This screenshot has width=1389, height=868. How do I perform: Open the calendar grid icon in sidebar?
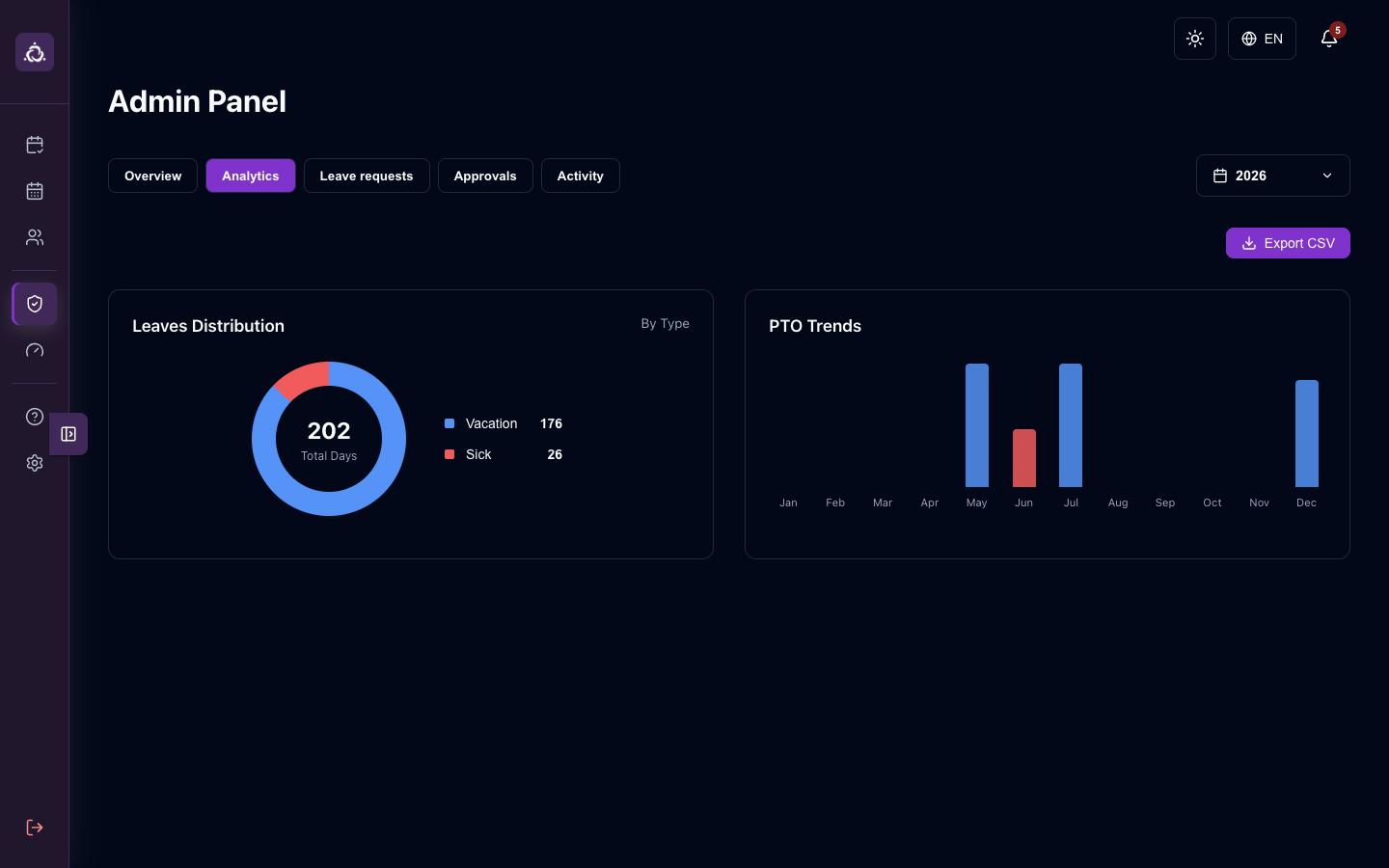pos(35,191)
